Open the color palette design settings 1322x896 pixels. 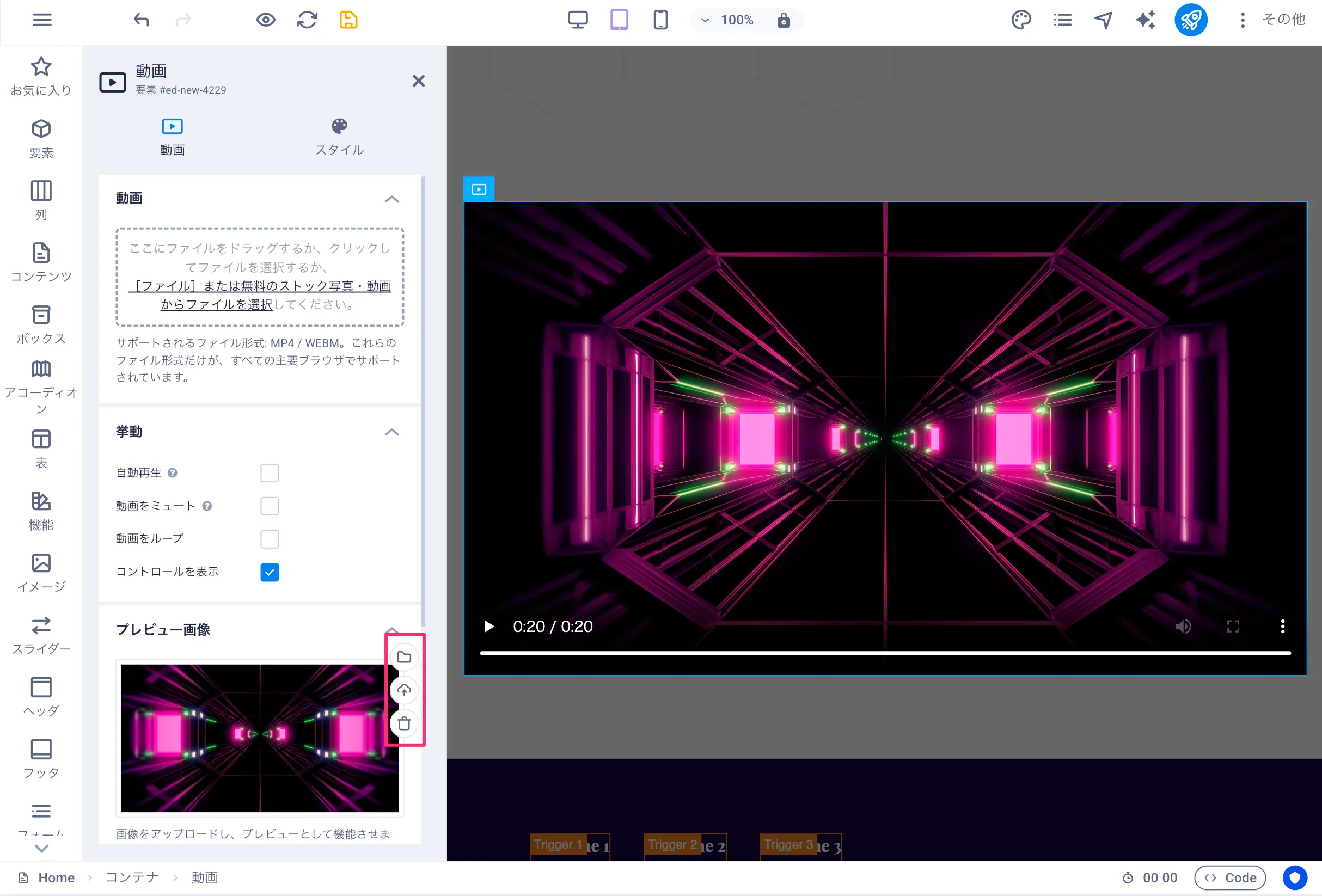[x=1021, y=20]
